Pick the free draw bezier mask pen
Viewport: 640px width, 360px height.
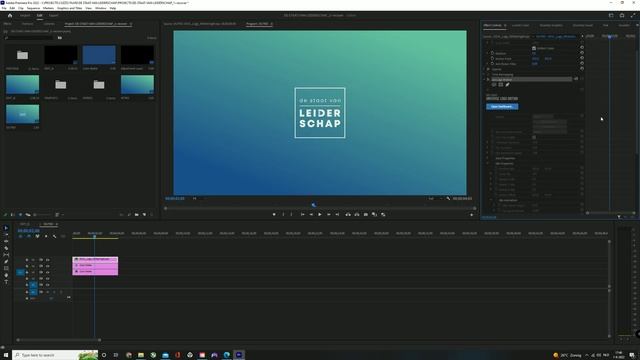click(x=507, y=84)
